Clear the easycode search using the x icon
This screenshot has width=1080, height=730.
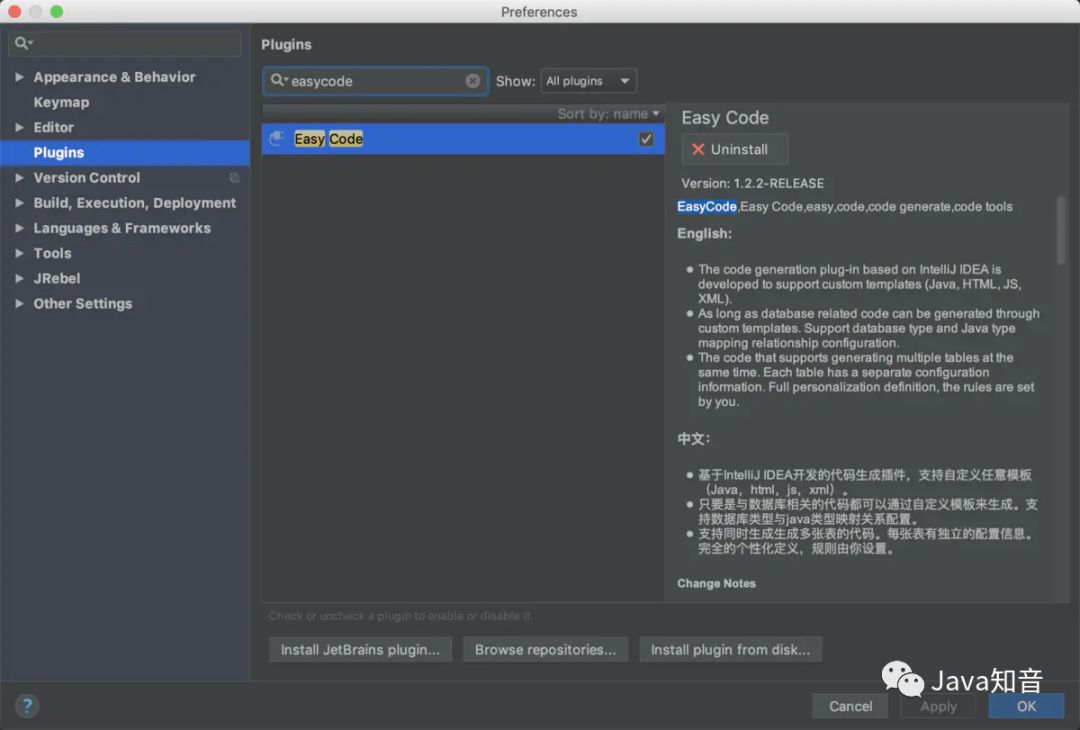tap(473, 81)
